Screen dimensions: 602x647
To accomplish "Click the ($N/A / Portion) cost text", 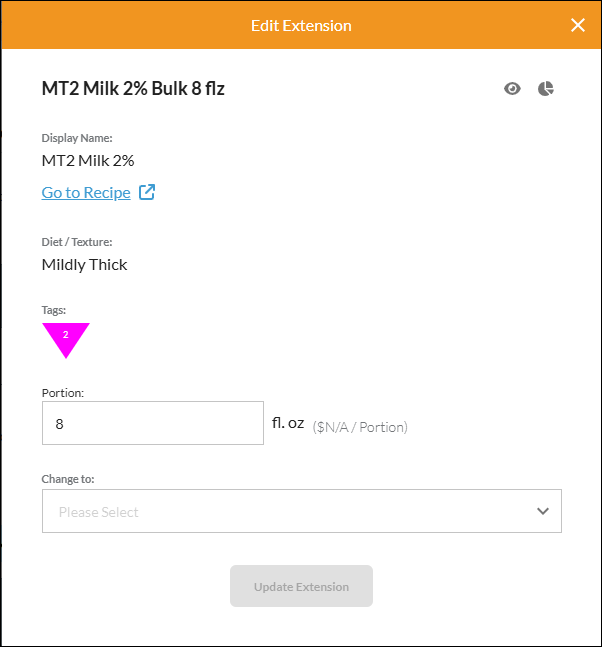I will tap(360, 427).
